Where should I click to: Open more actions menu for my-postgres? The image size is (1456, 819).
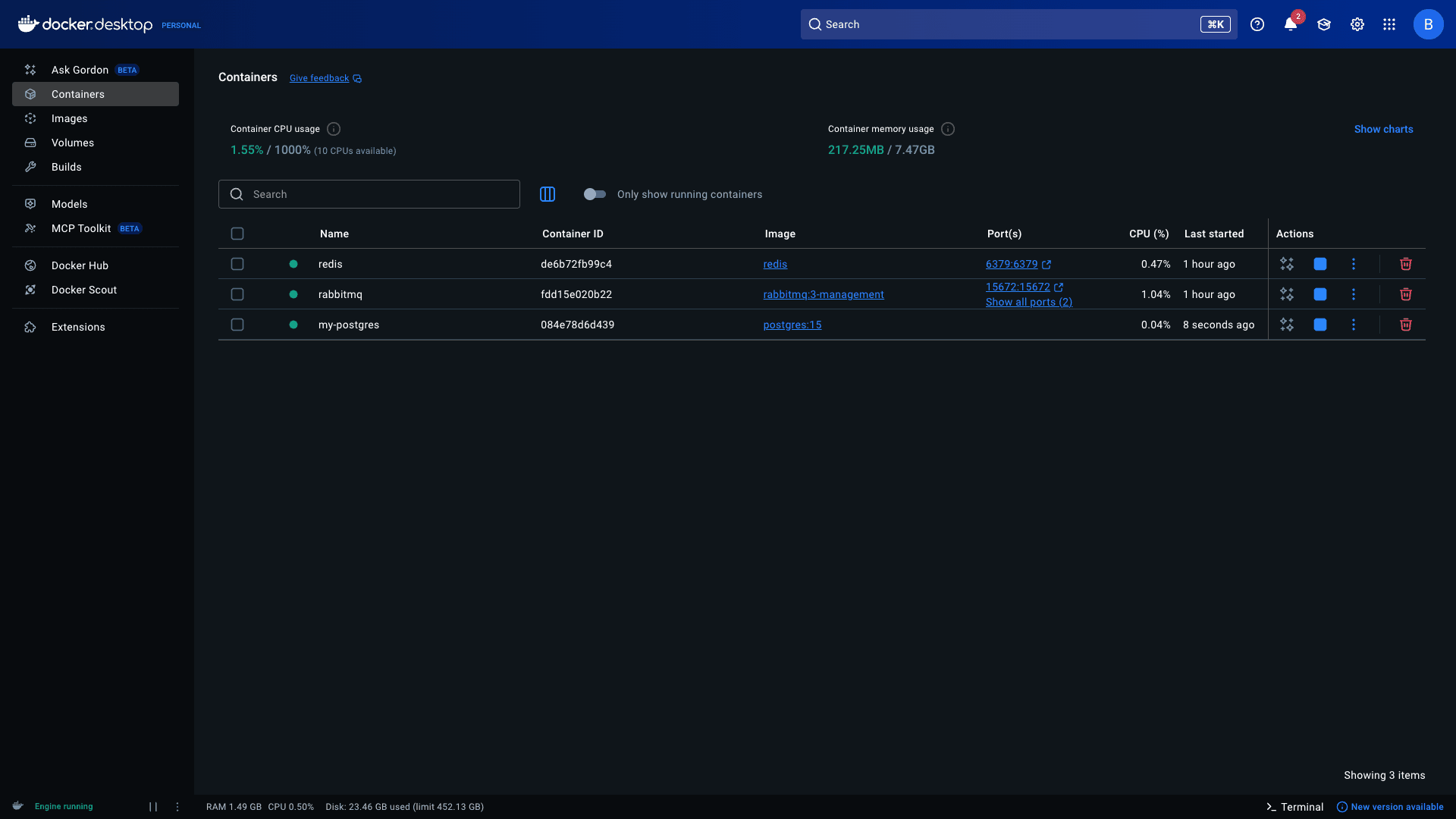tap(1354, 325)
